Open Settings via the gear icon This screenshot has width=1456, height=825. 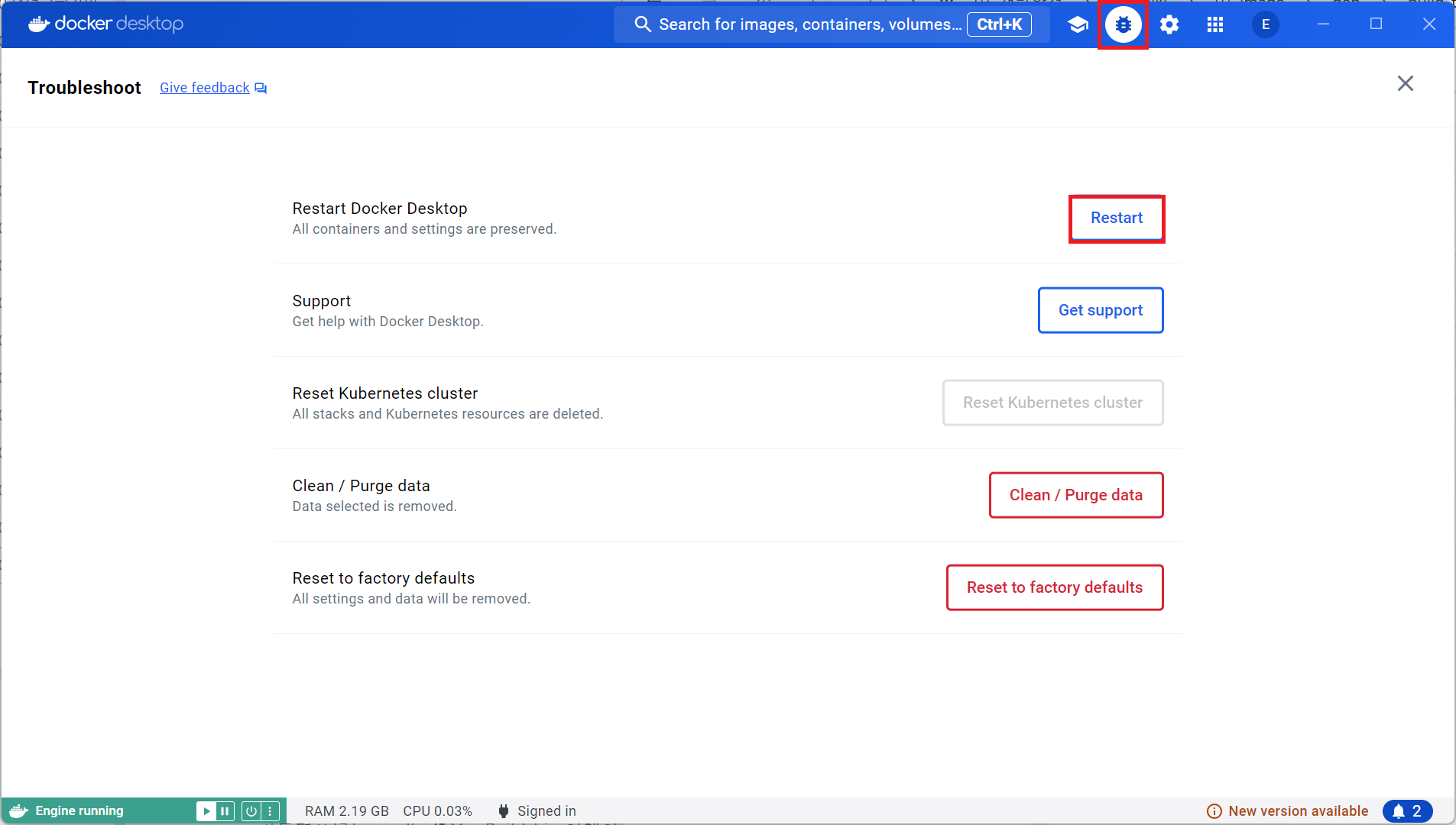pyautogui.click(x=1169, y=24)
